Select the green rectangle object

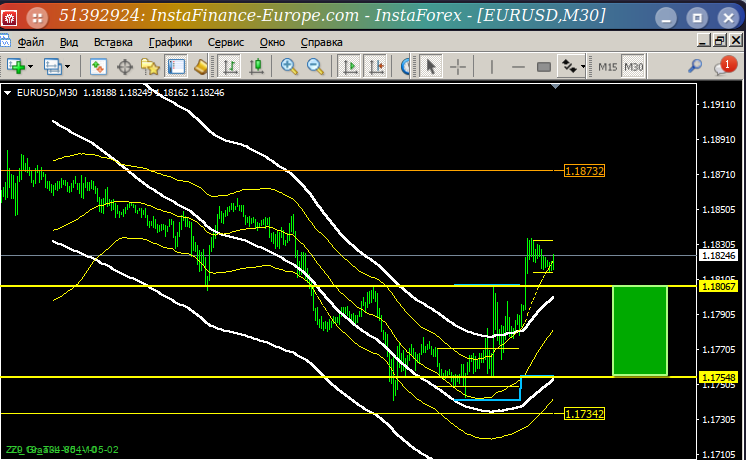tap(640, 331)
